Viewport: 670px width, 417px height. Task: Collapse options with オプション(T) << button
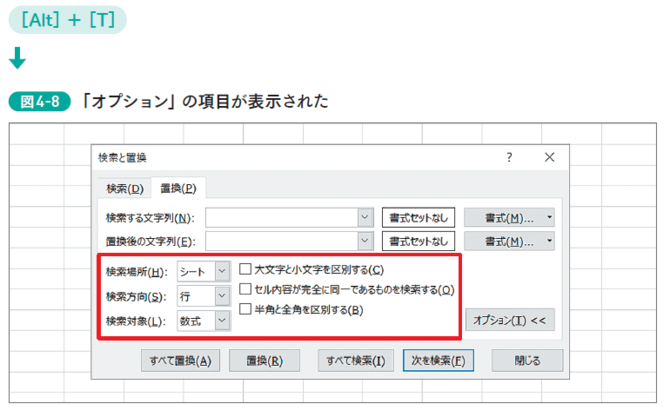click(510, 320)
